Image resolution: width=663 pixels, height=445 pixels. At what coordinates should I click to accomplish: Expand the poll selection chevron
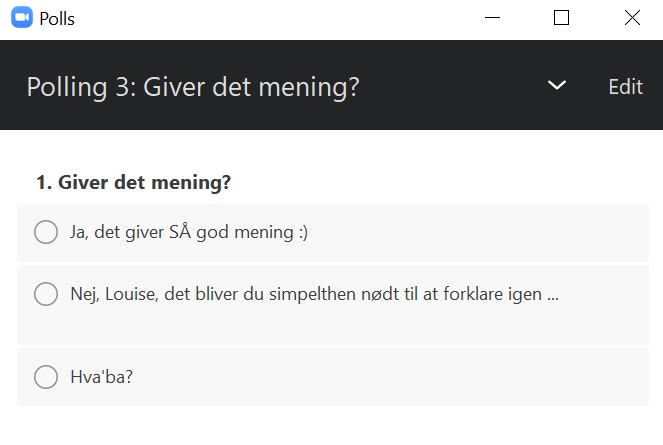[557, 86]
